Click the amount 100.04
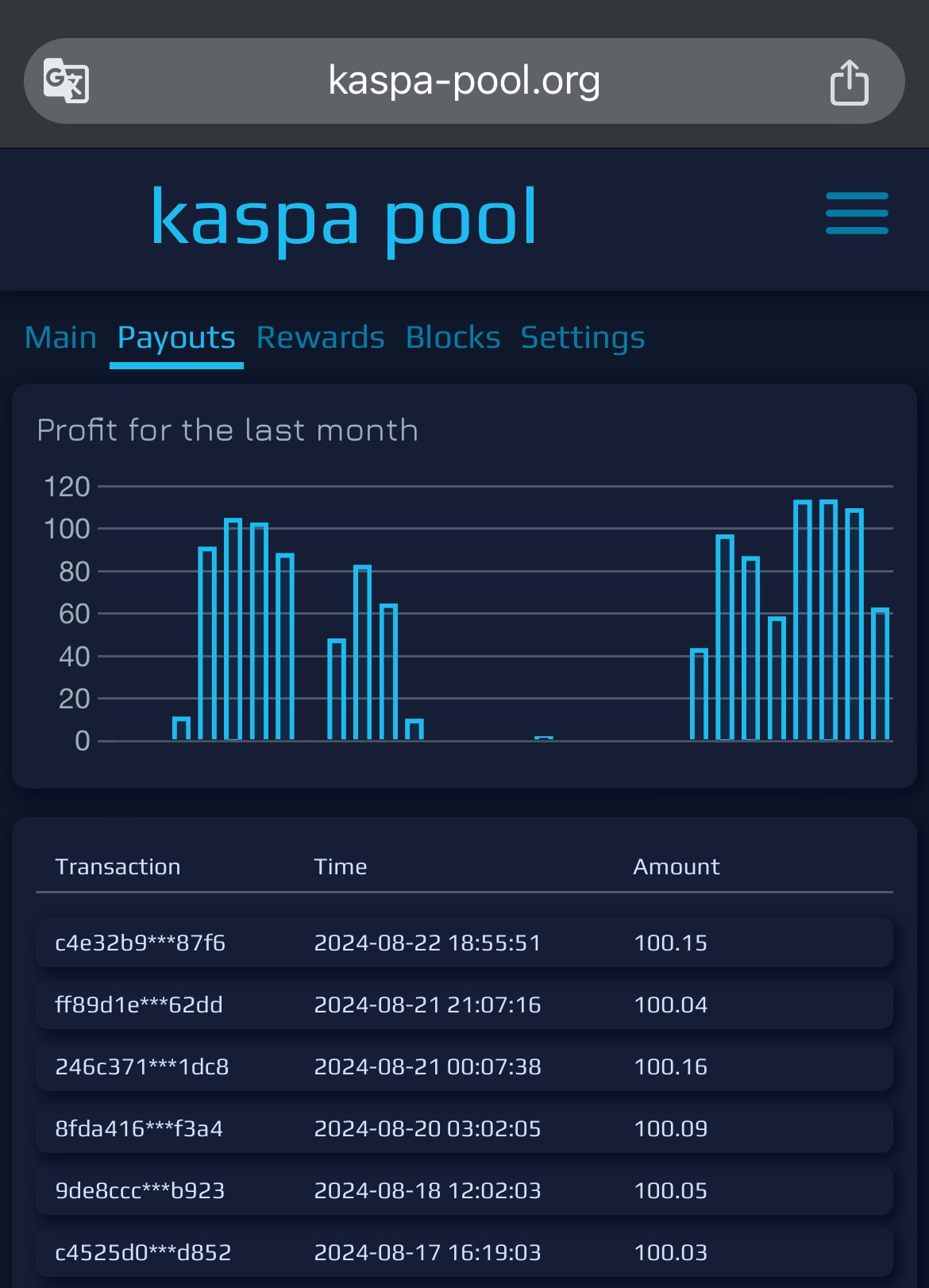Screen dimensions: 929x1288 [670, 1005]
